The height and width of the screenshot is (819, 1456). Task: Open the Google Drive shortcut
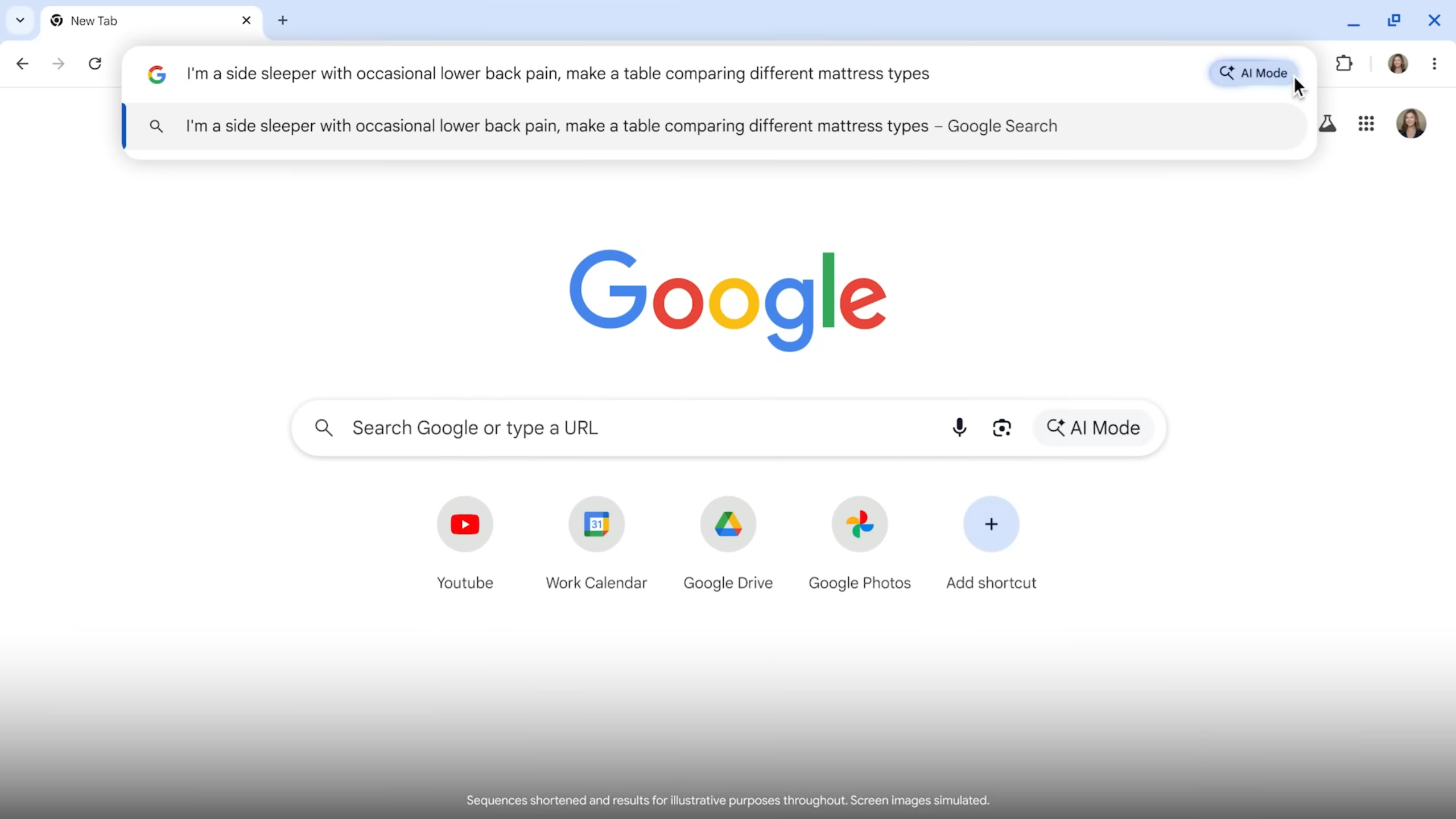click(x=728, y=524)
